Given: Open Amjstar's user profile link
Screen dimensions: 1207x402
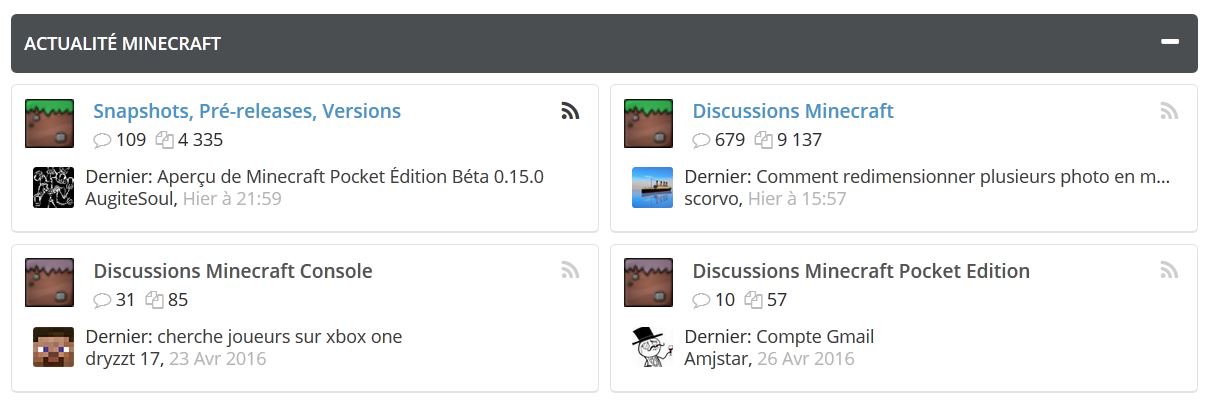Looking at the screenshot, I should click(x=716, y=358).
